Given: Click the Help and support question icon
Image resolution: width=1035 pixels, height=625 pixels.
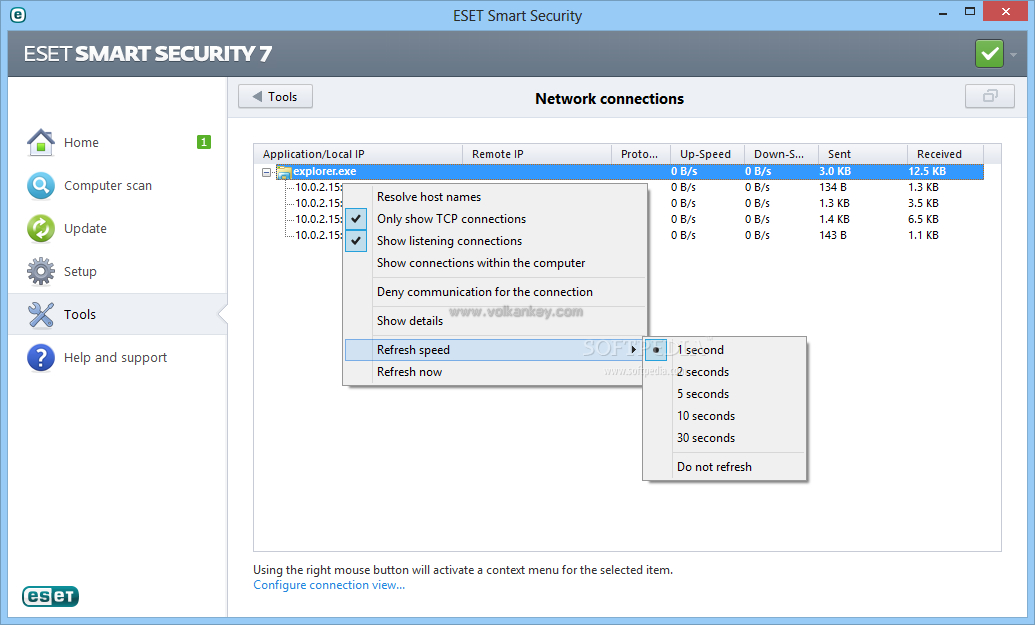Looking at the screenshot, I should (41, 358).
